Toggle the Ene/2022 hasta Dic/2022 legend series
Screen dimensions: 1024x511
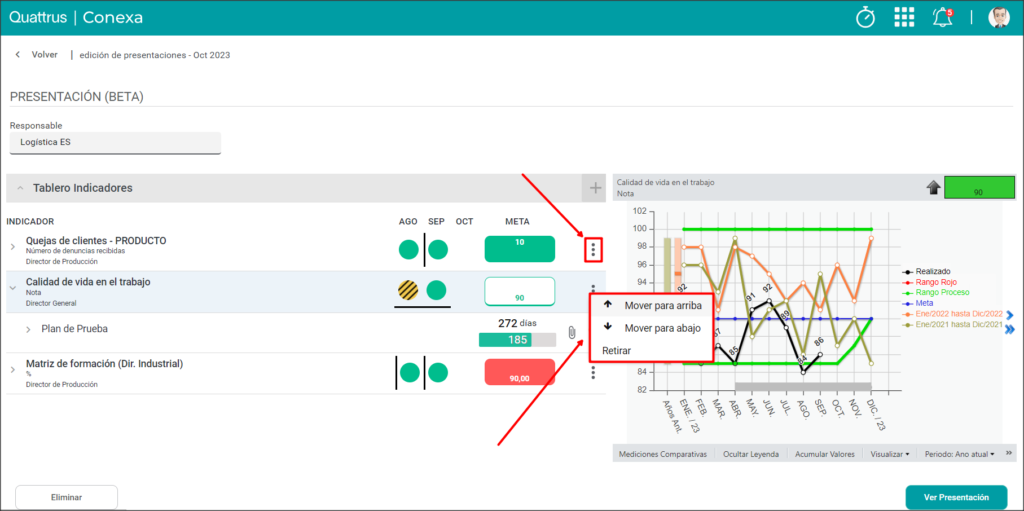(953, 314)
